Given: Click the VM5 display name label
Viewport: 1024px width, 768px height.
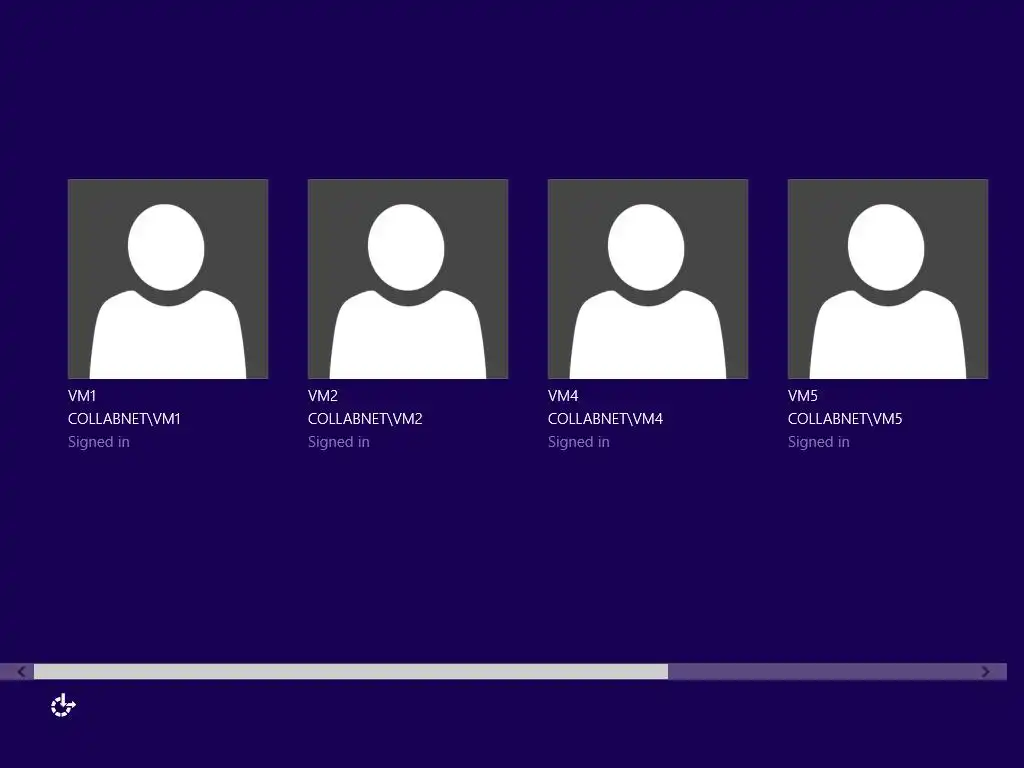Looking at the screenshot, I should click(x=803, y=396).
